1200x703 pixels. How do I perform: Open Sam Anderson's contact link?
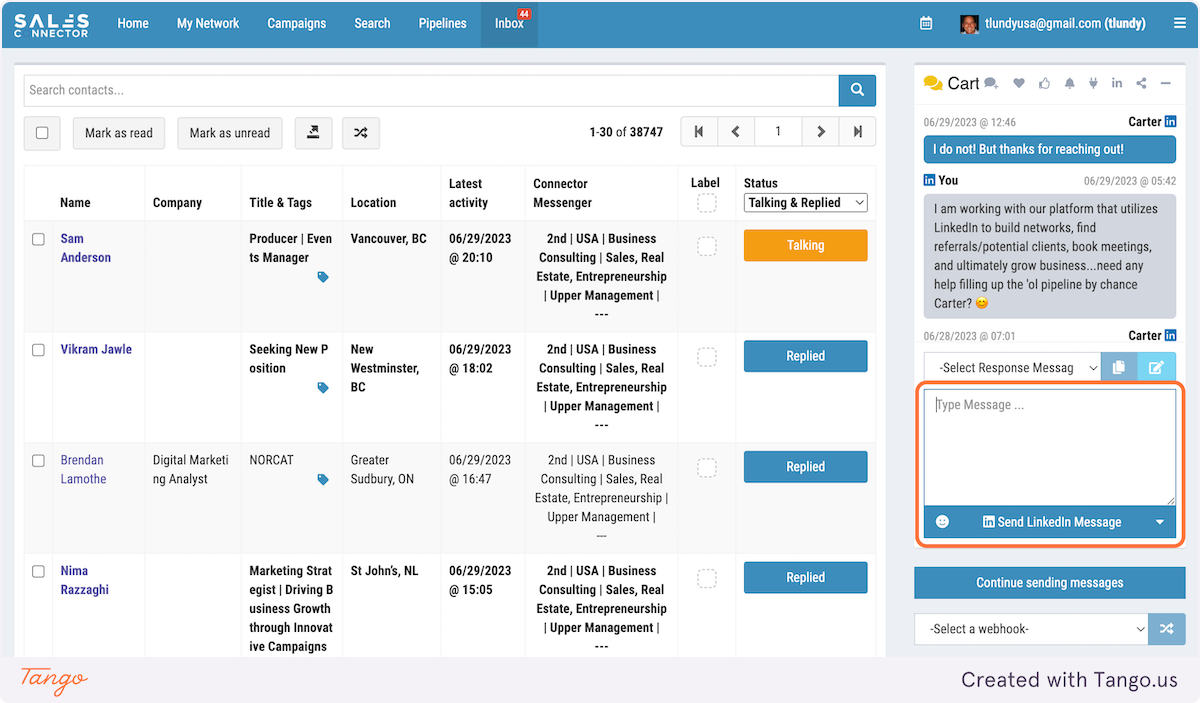point(85,248)
